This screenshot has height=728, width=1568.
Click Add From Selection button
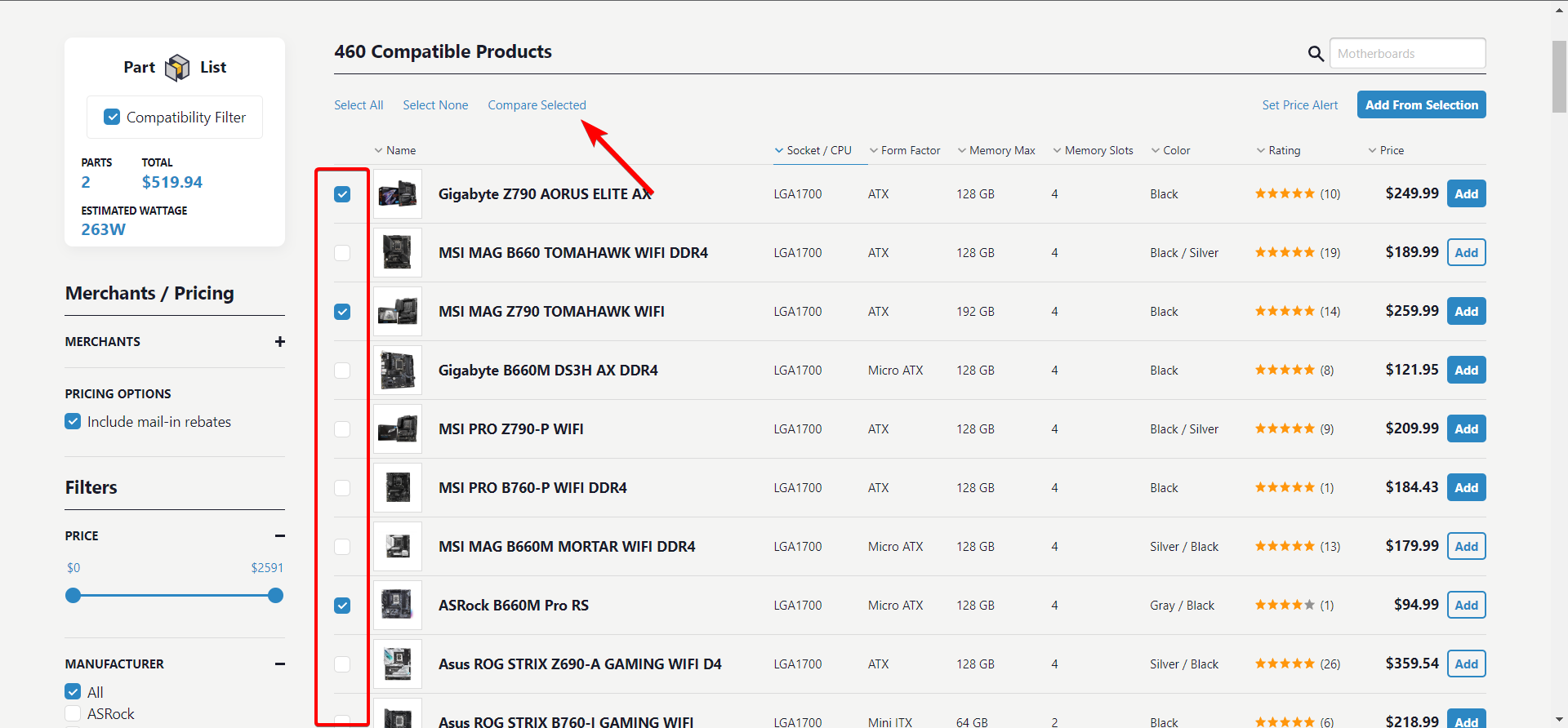coord(1422,104)
